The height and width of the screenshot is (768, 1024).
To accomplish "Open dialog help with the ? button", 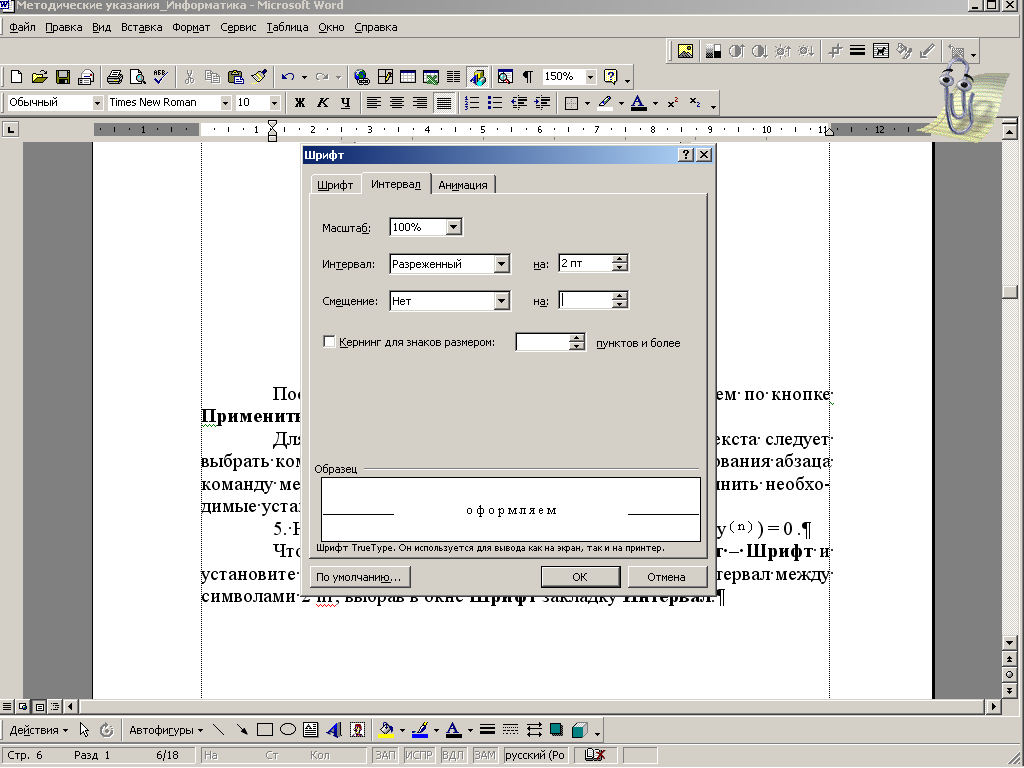I will point(685,155).
